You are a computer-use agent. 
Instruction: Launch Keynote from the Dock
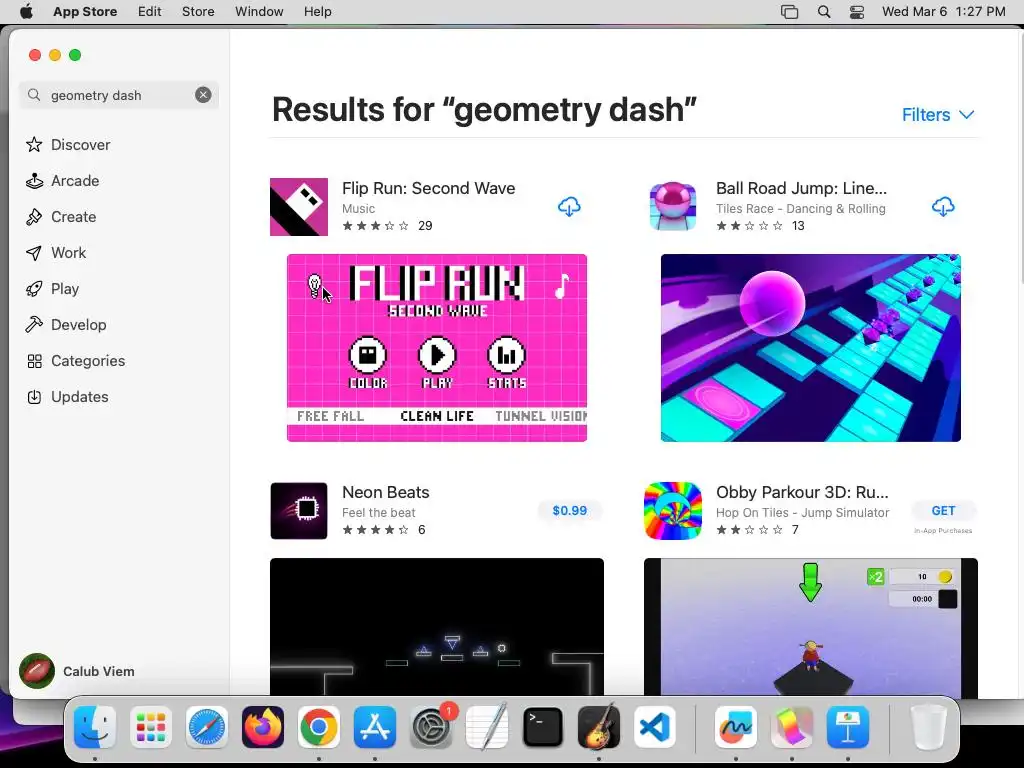(848, 726)
